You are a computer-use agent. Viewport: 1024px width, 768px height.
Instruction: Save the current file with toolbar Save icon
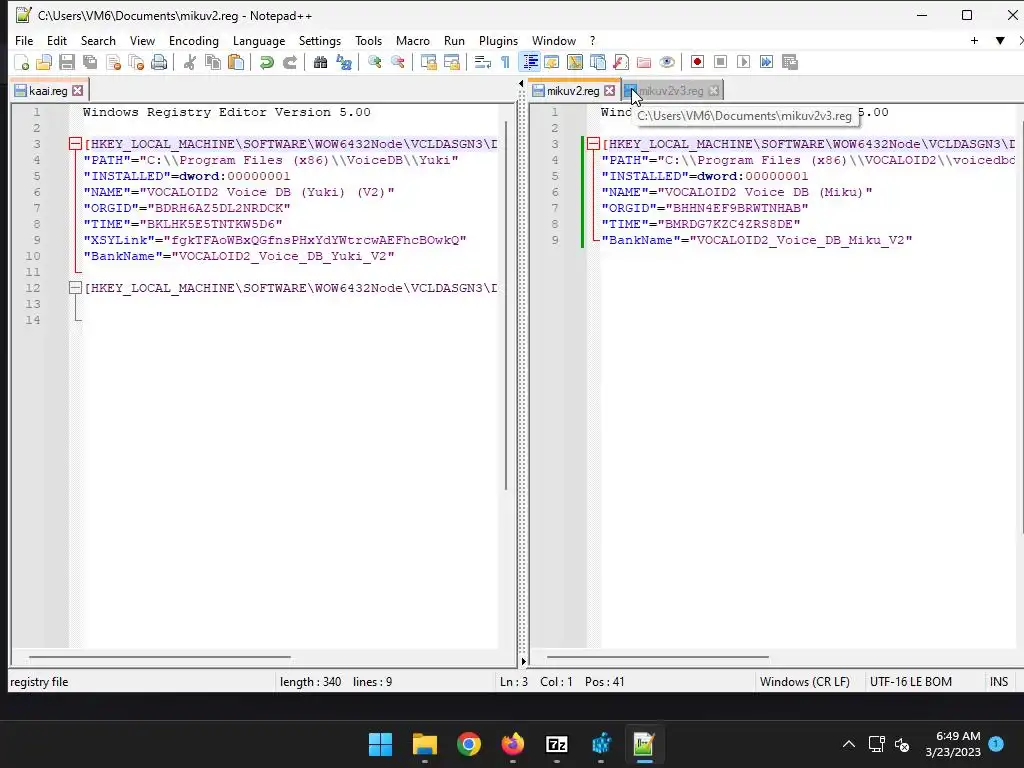(67, 62)
